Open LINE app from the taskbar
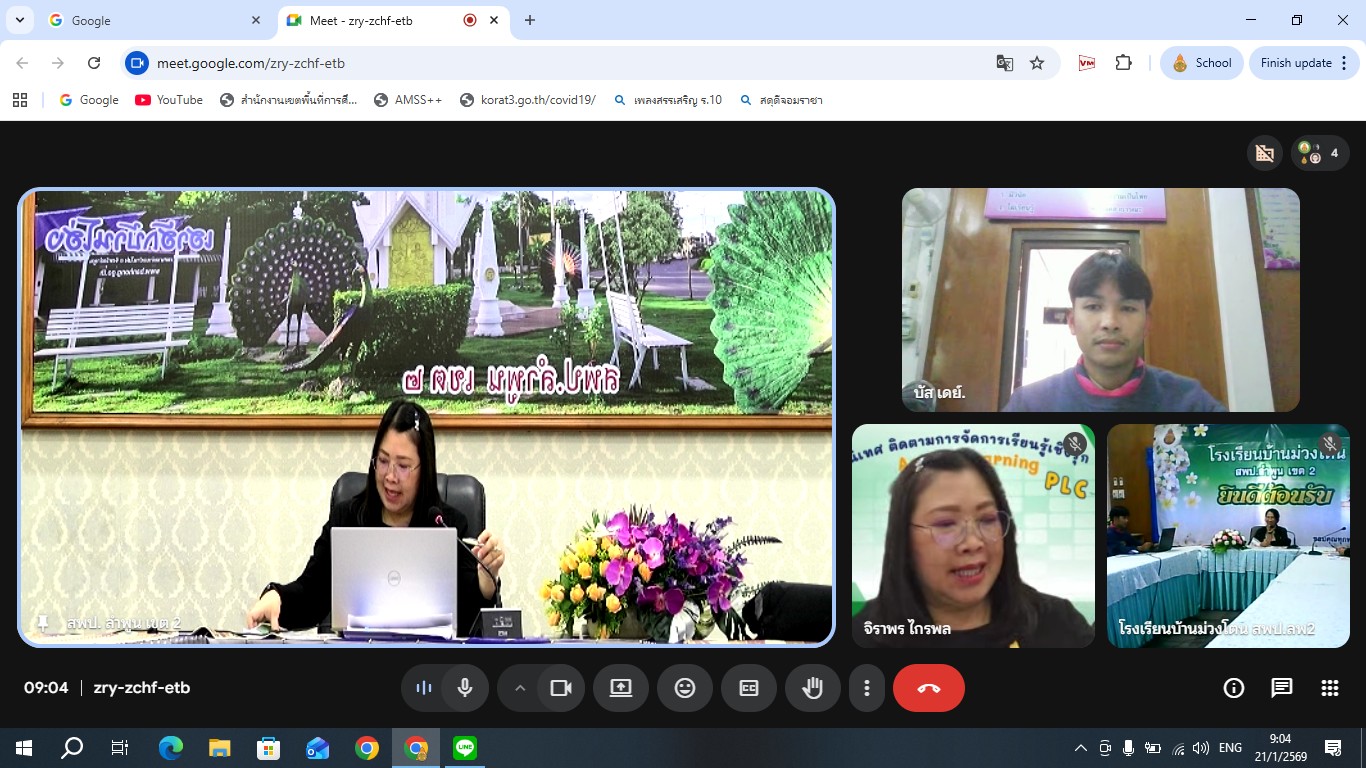1366x768 pixels. pos(464,748)
